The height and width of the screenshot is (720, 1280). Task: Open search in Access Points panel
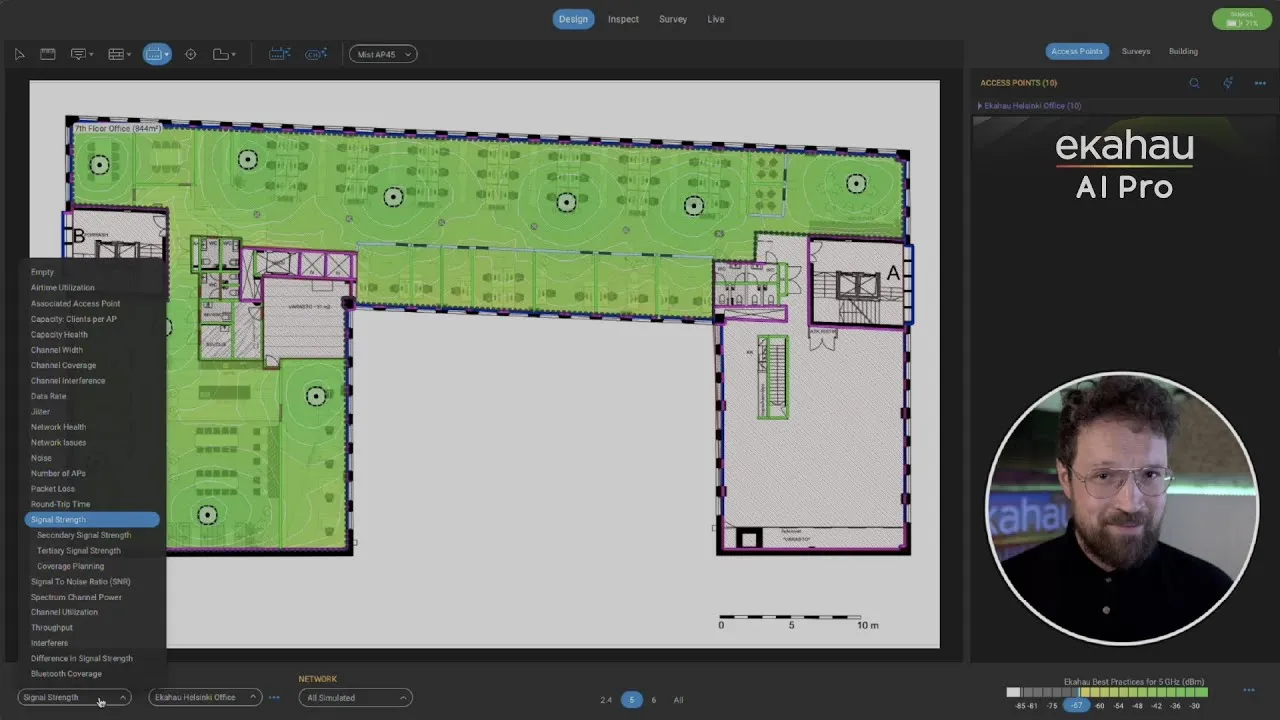(1194, 83)
